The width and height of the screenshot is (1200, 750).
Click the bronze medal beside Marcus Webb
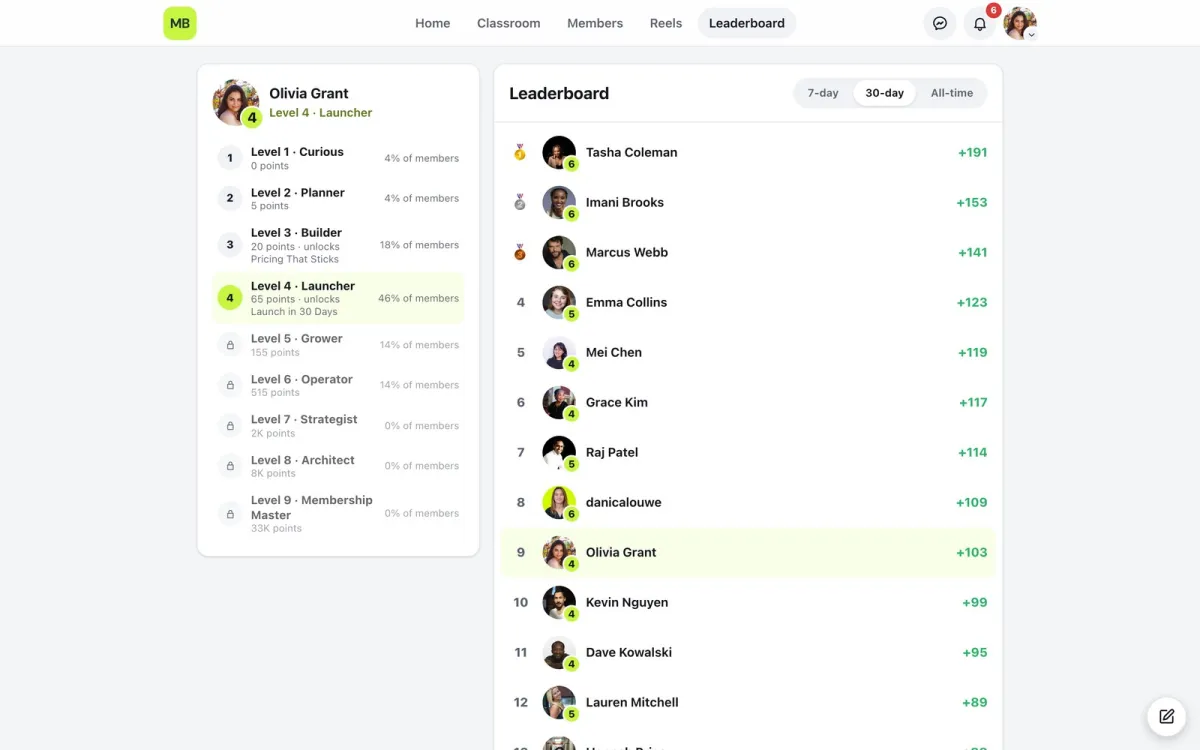(520, 252)
